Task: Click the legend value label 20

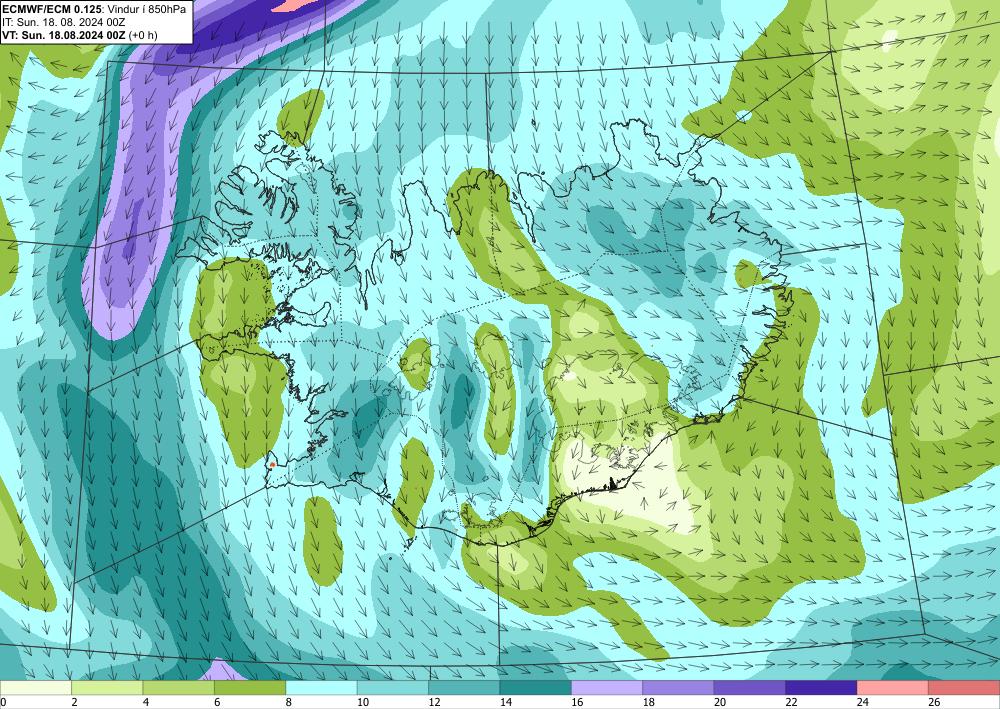Action: click(719, 703)
